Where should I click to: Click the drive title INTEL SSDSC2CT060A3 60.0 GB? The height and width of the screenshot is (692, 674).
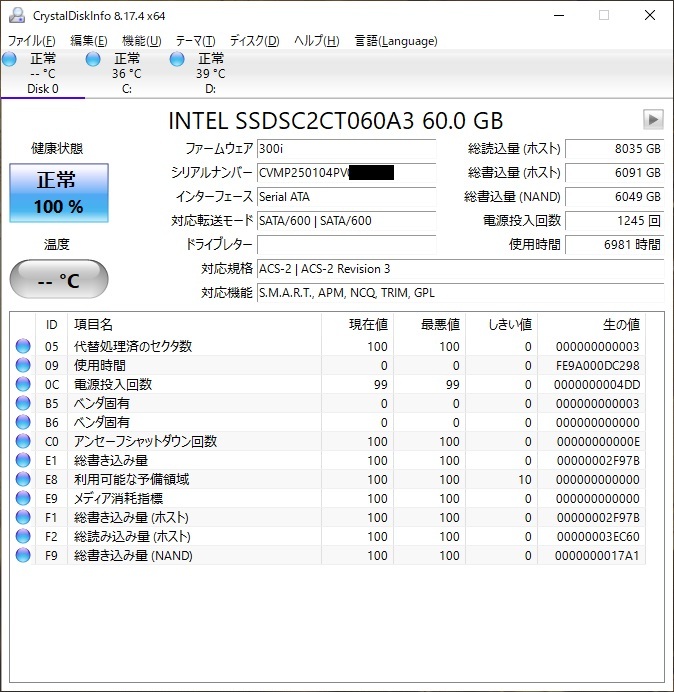coord(335,120)
